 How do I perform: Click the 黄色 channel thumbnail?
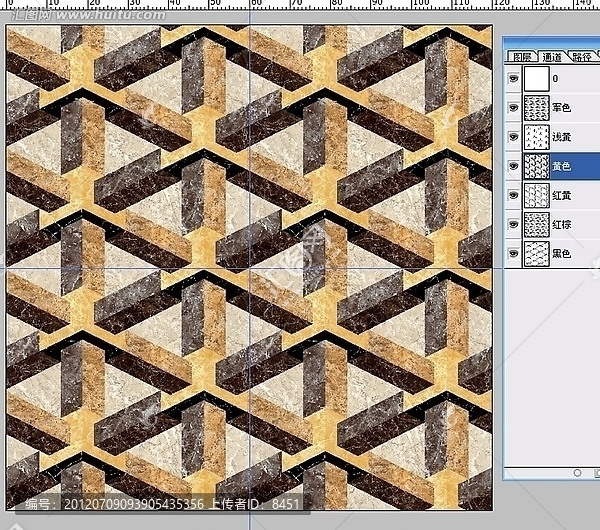(x=536, y=166)
